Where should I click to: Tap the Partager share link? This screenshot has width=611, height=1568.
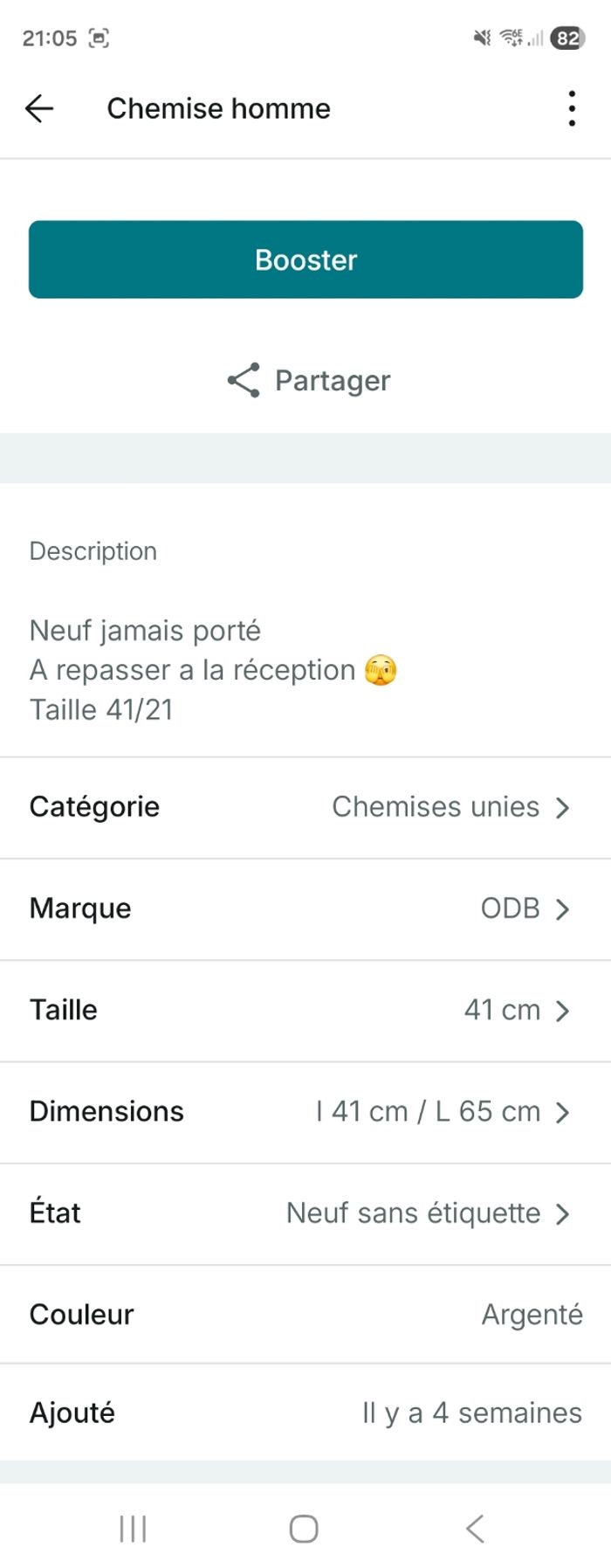333,380
